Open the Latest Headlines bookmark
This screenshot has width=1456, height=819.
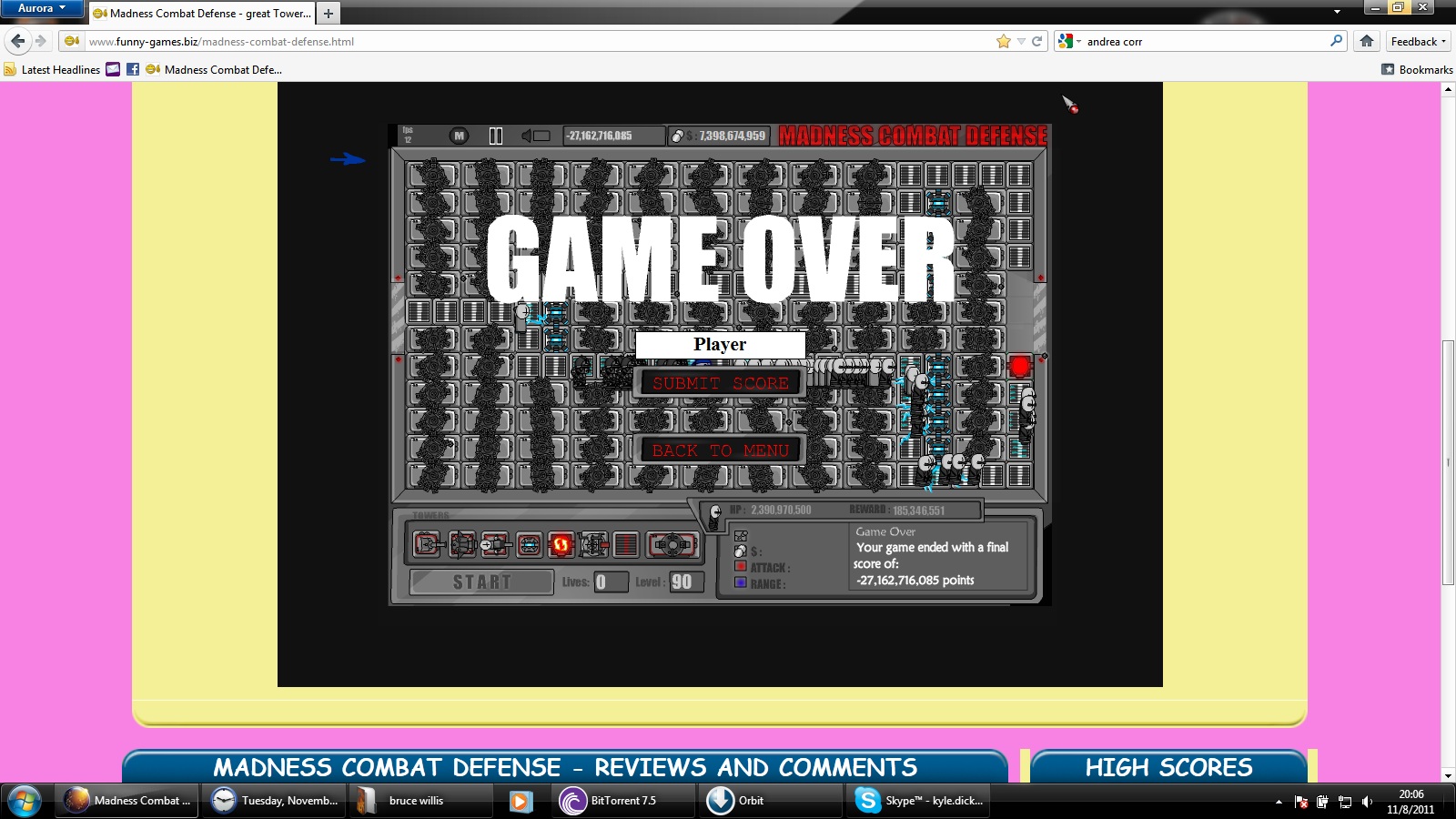[x=53, y=69]
